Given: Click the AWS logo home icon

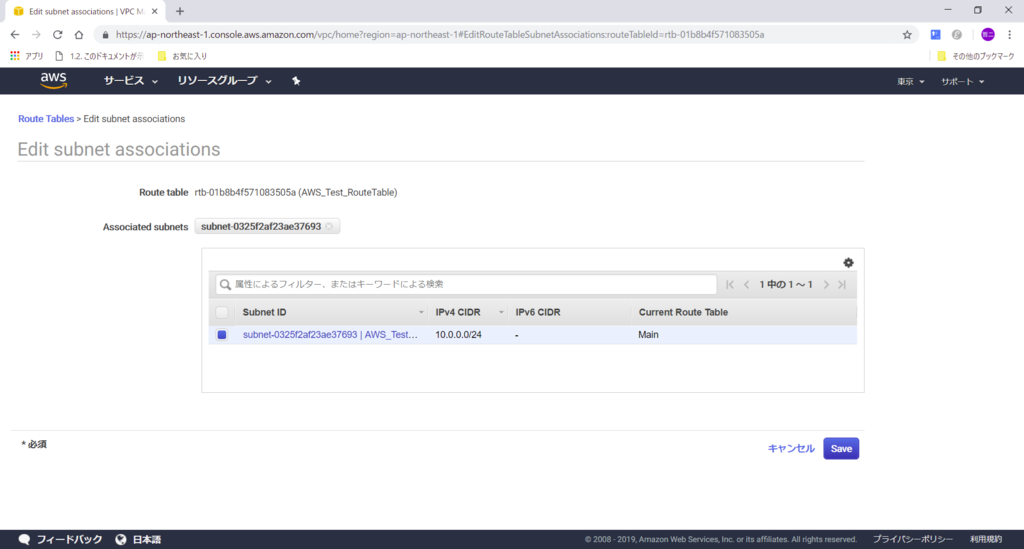Looking at the screenshot, I should pyautogui.click(x=54, y=80).
